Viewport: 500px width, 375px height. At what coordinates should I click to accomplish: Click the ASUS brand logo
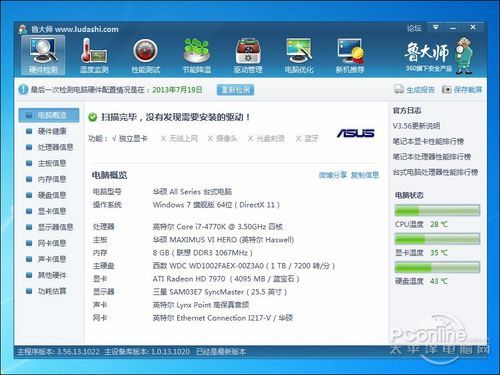(356, 133)
